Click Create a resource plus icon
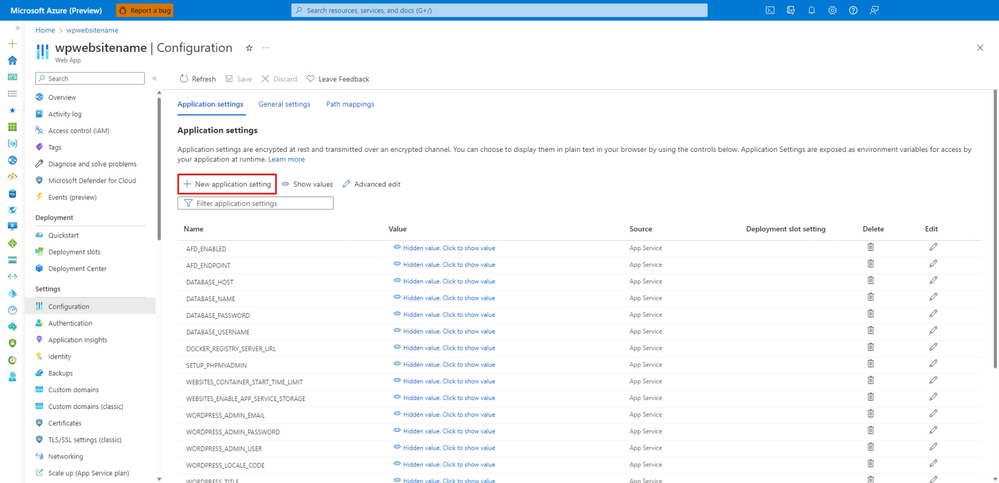This screenshot has height=483, width=999. (x=12, y=44)
